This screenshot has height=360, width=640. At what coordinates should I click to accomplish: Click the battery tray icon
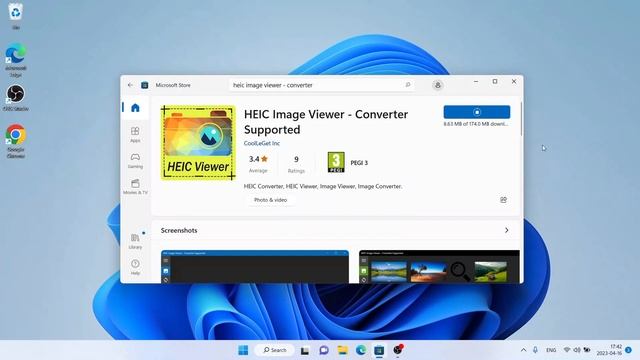coord(587,350)
